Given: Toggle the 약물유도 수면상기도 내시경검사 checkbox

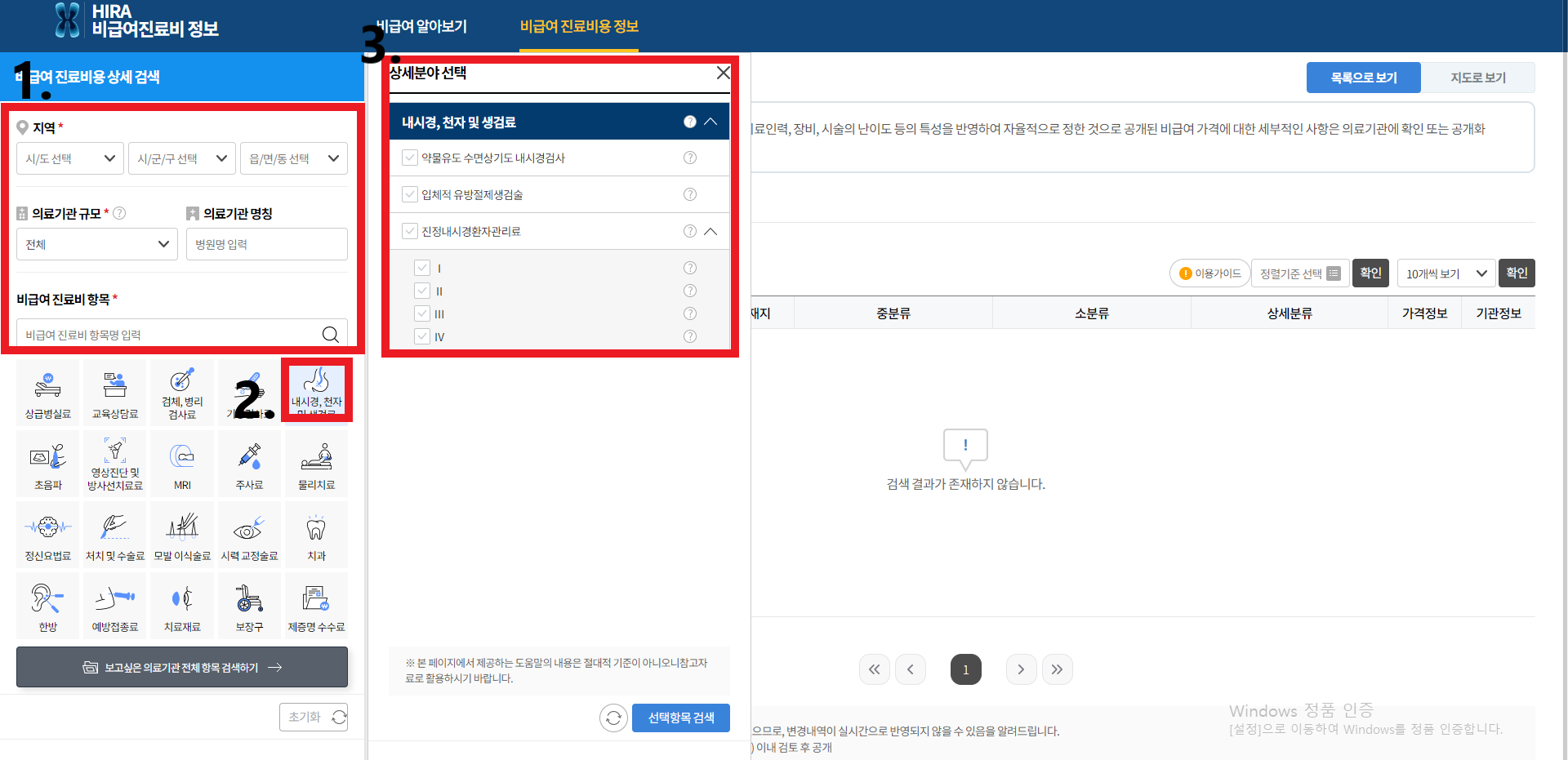Looking at the screenshot, I should tap(410, 158).
